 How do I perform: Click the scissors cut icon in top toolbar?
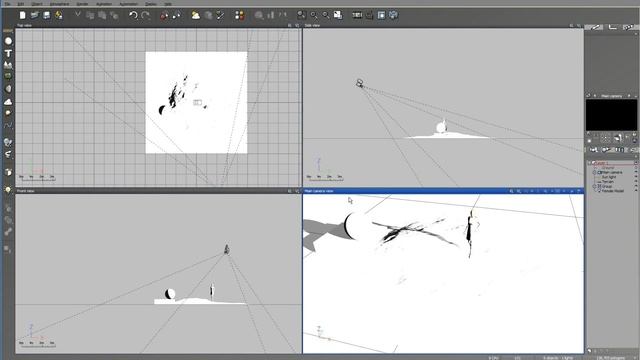click(x=78, y=15)
